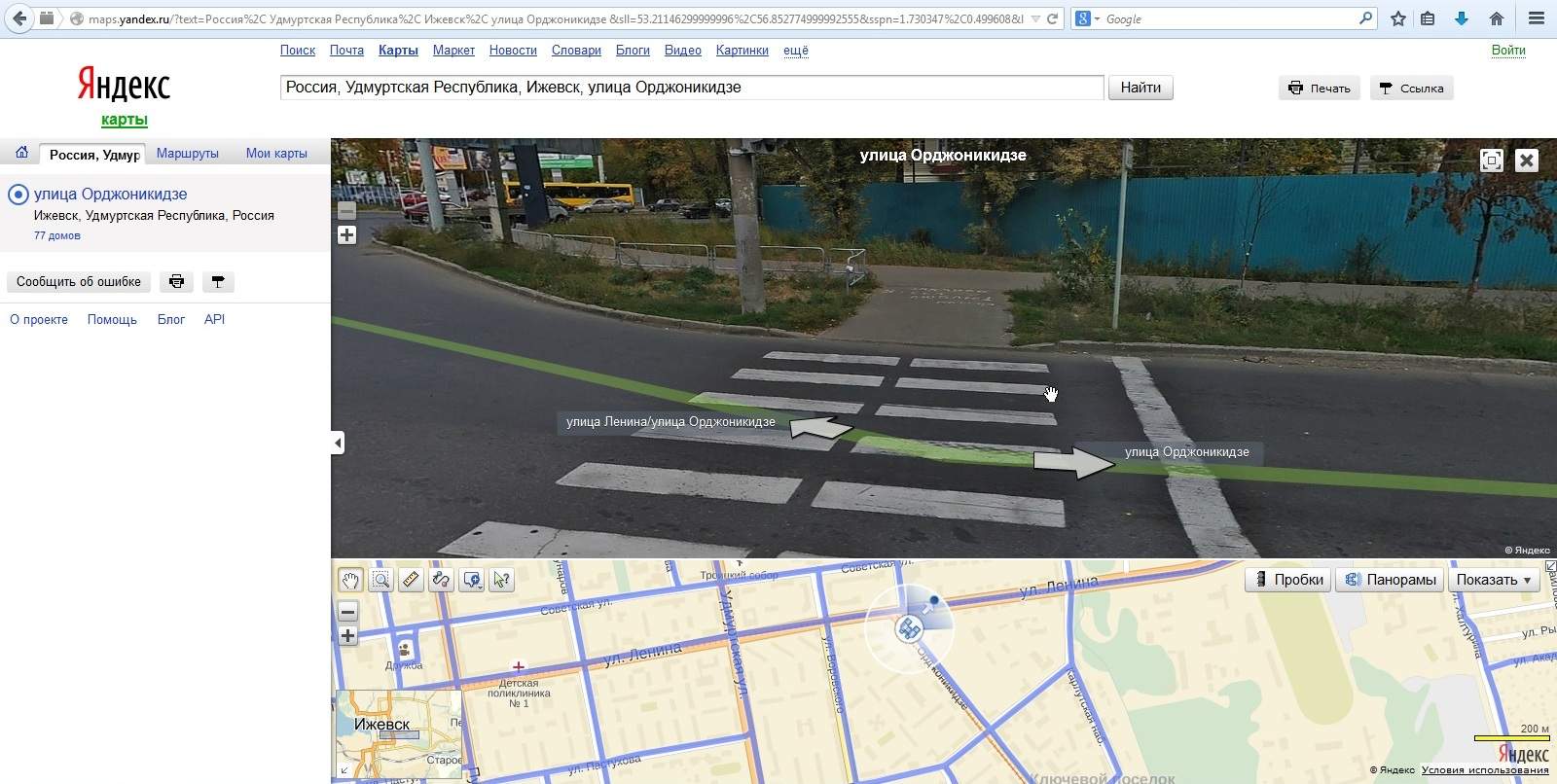Zoom out the map with the minus button
This screenshot has height=784, width=1557.
pos(347,612)
